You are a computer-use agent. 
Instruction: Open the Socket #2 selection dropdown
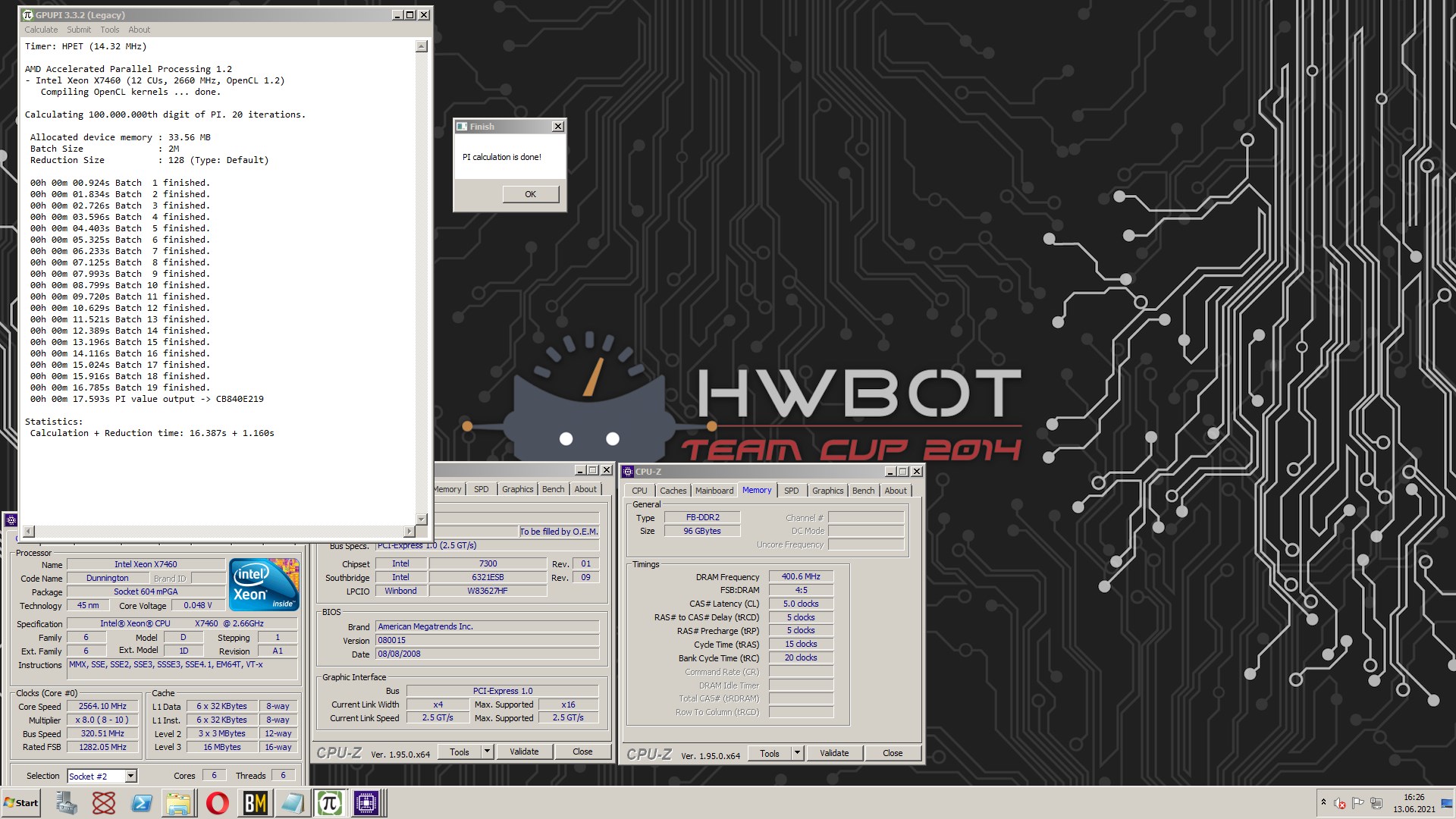(131, 776)
